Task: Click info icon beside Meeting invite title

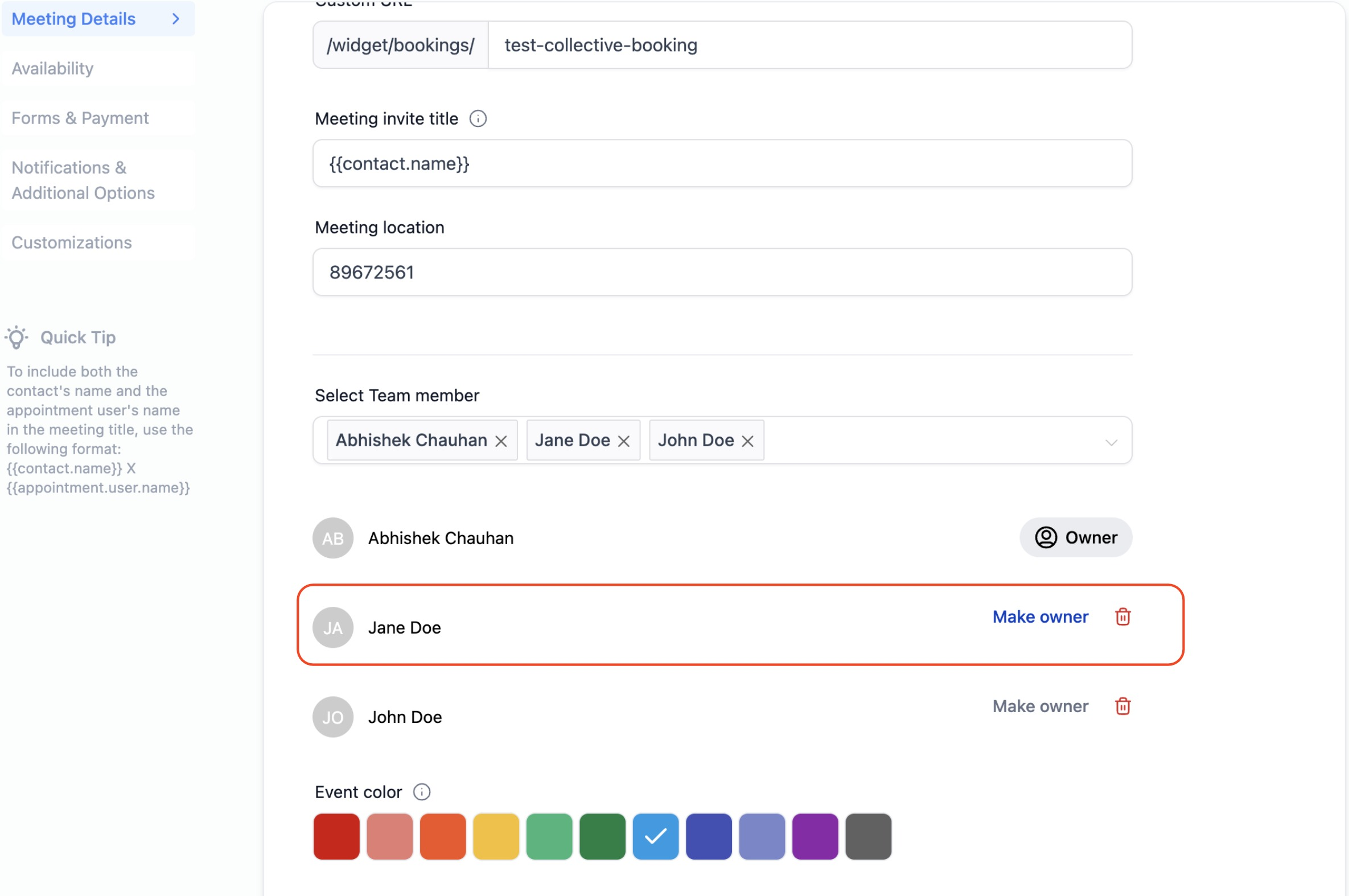Action: pos(478,118)
